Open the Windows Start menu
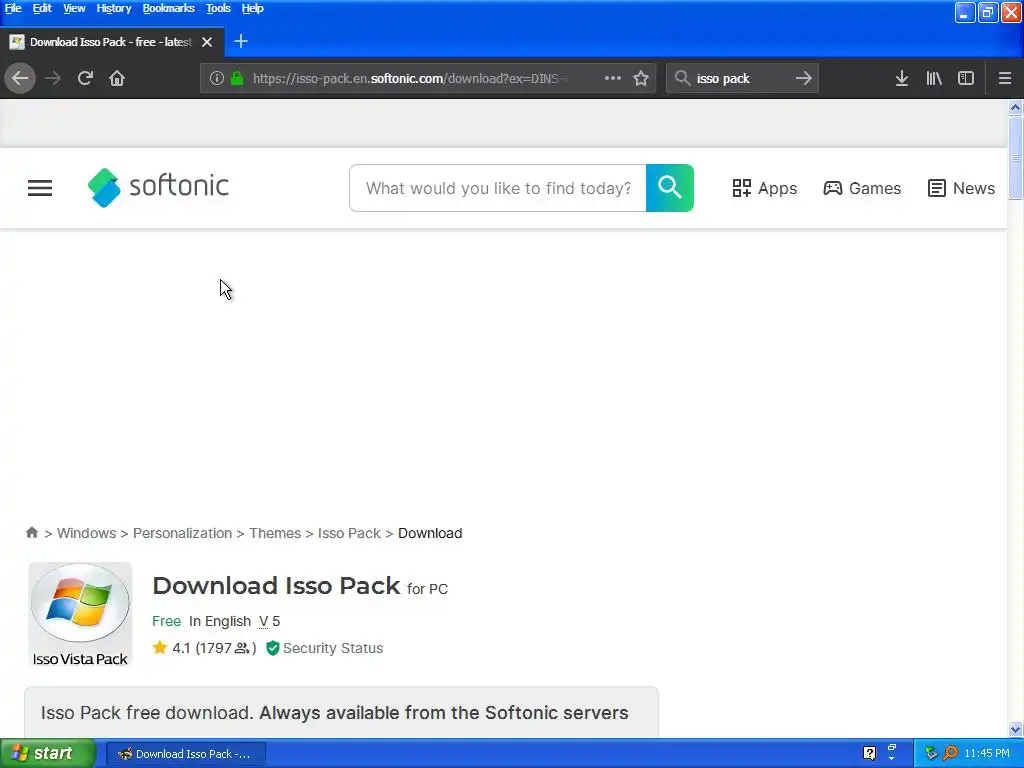 (x=47, y=754)
